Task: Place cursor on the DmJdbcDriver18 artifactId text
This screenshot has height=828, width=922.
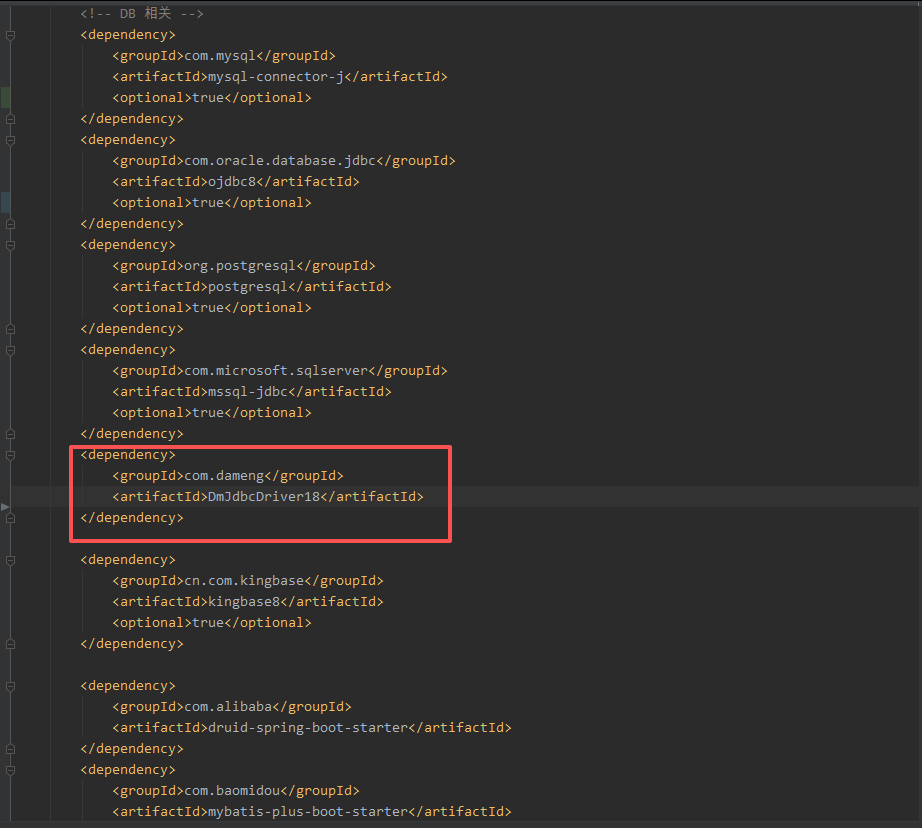Action: coord(262,497)
